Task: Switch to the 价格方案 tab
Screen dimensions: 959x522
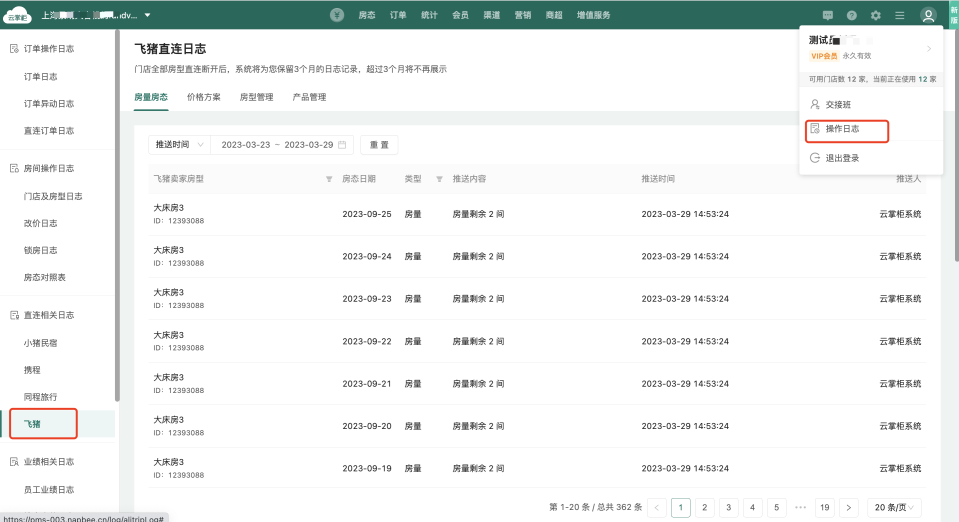Action: click(x=204, y=97)
